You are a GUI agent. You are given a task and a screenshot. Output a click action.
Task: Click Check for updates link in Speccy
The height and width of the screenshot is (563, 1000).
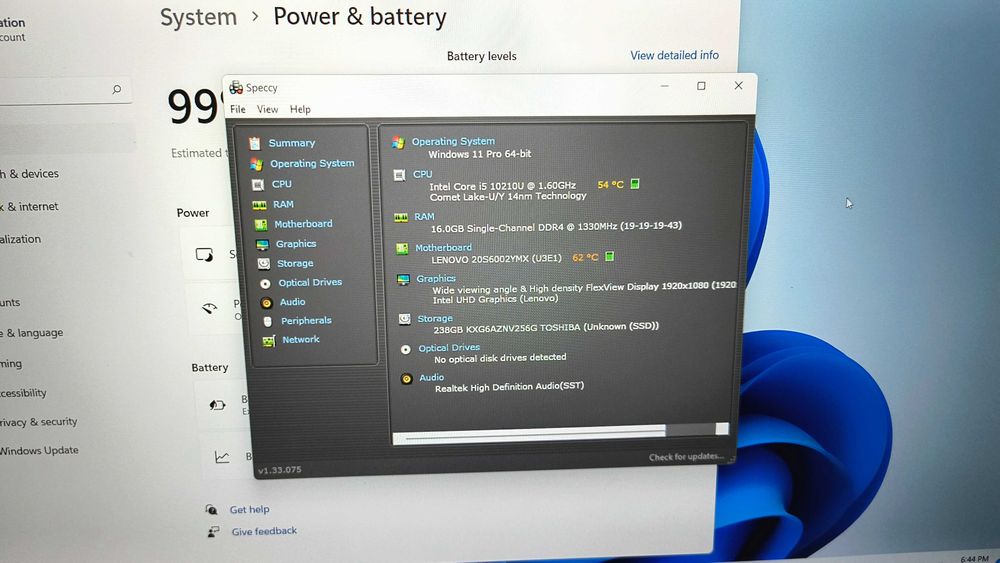click(x=686, y=457)
